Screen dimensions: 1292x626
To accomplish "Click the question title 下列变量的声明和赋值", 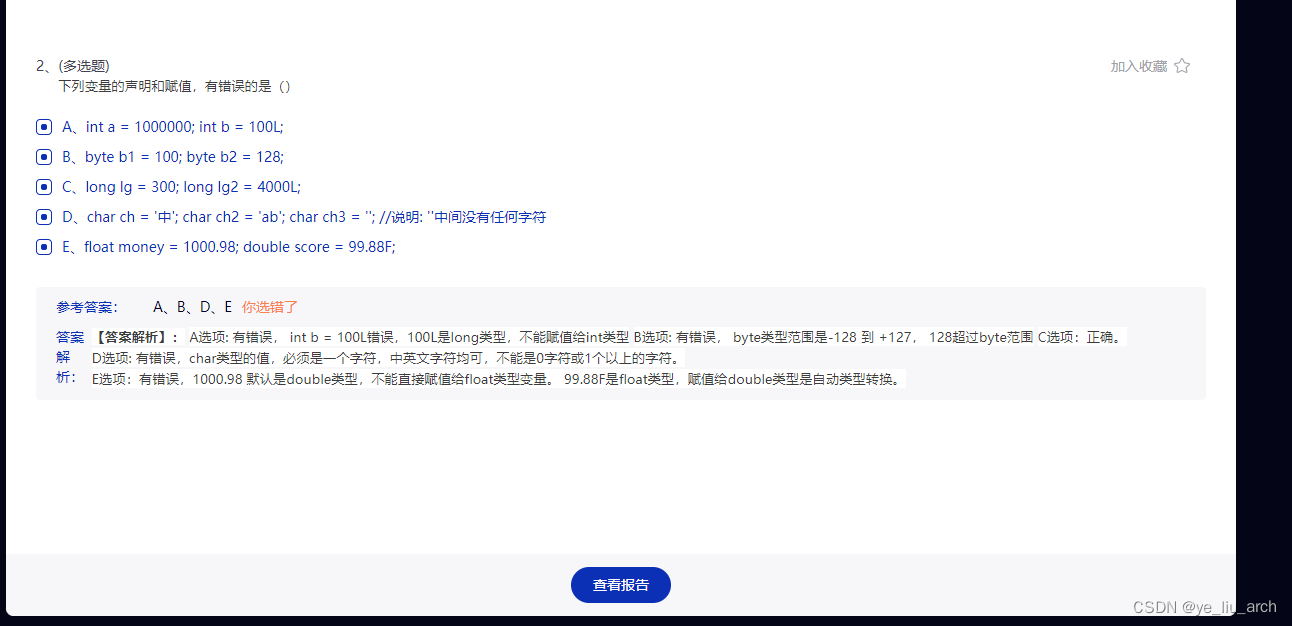I will [x=175, y=86].
